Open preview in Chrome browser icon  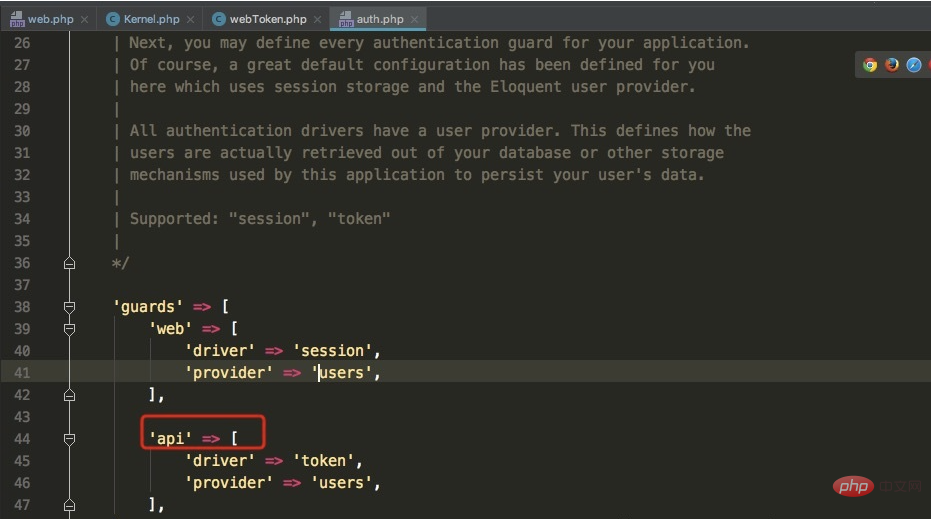[x=870, y=65]
